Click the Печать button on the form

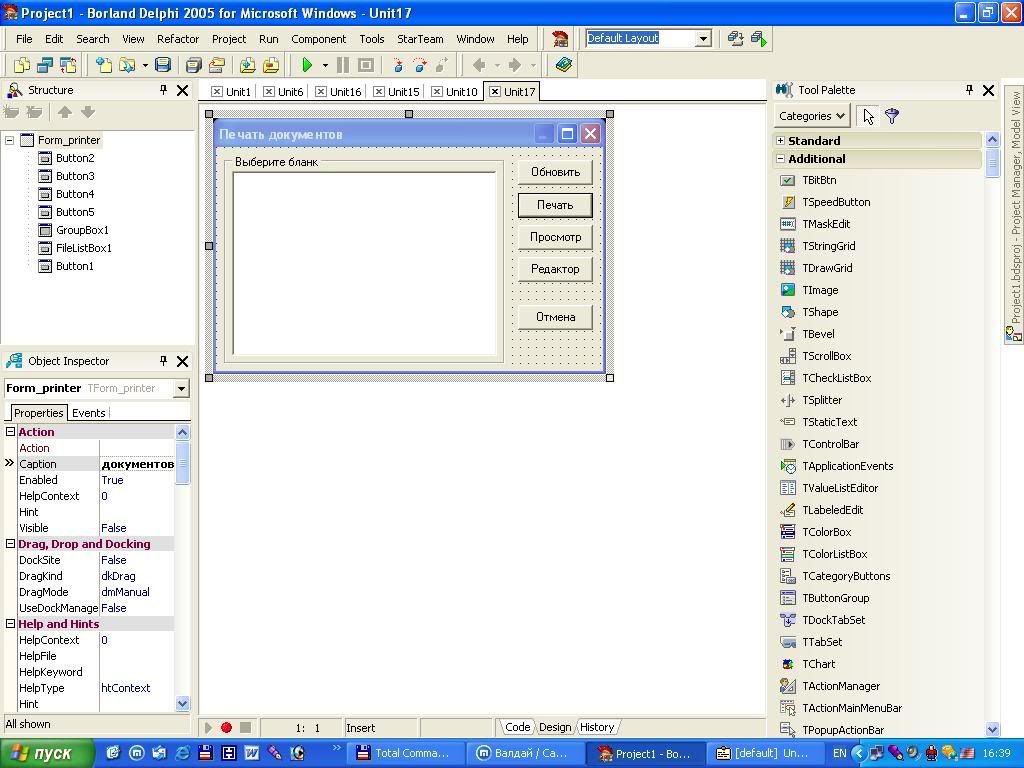[x=555, y=205]
